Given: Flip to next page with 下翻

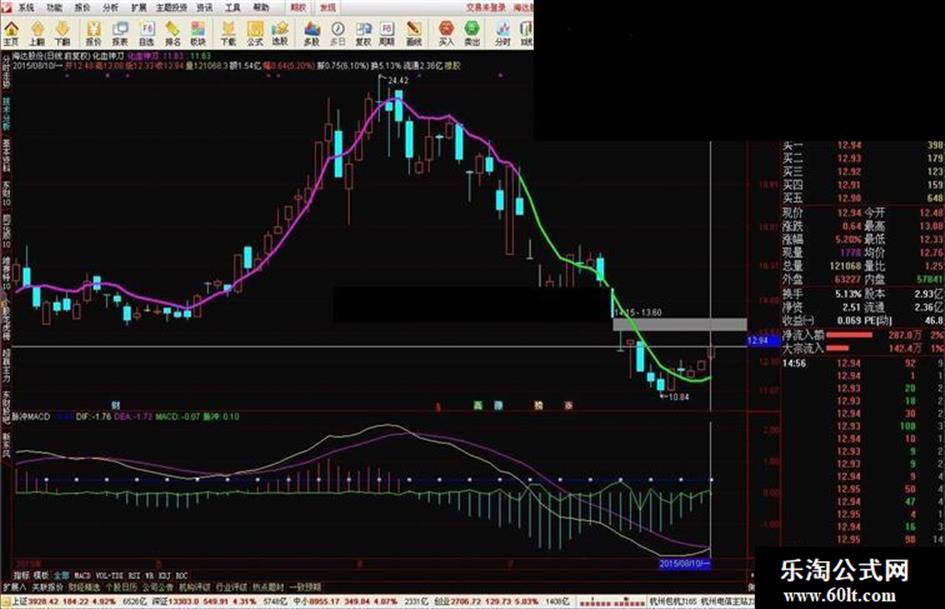Looking at the screenshot, I should point(63,34).
